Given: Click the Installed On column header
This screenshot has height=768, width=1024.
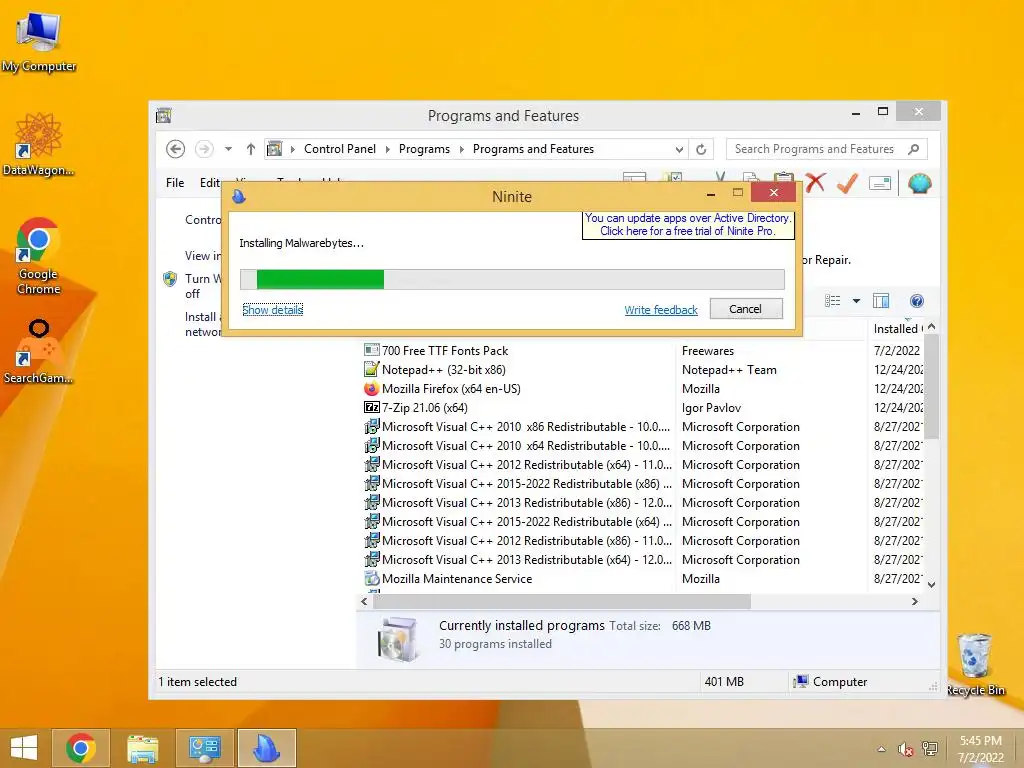Looking at the screenshot, I should tap(898, 328).
